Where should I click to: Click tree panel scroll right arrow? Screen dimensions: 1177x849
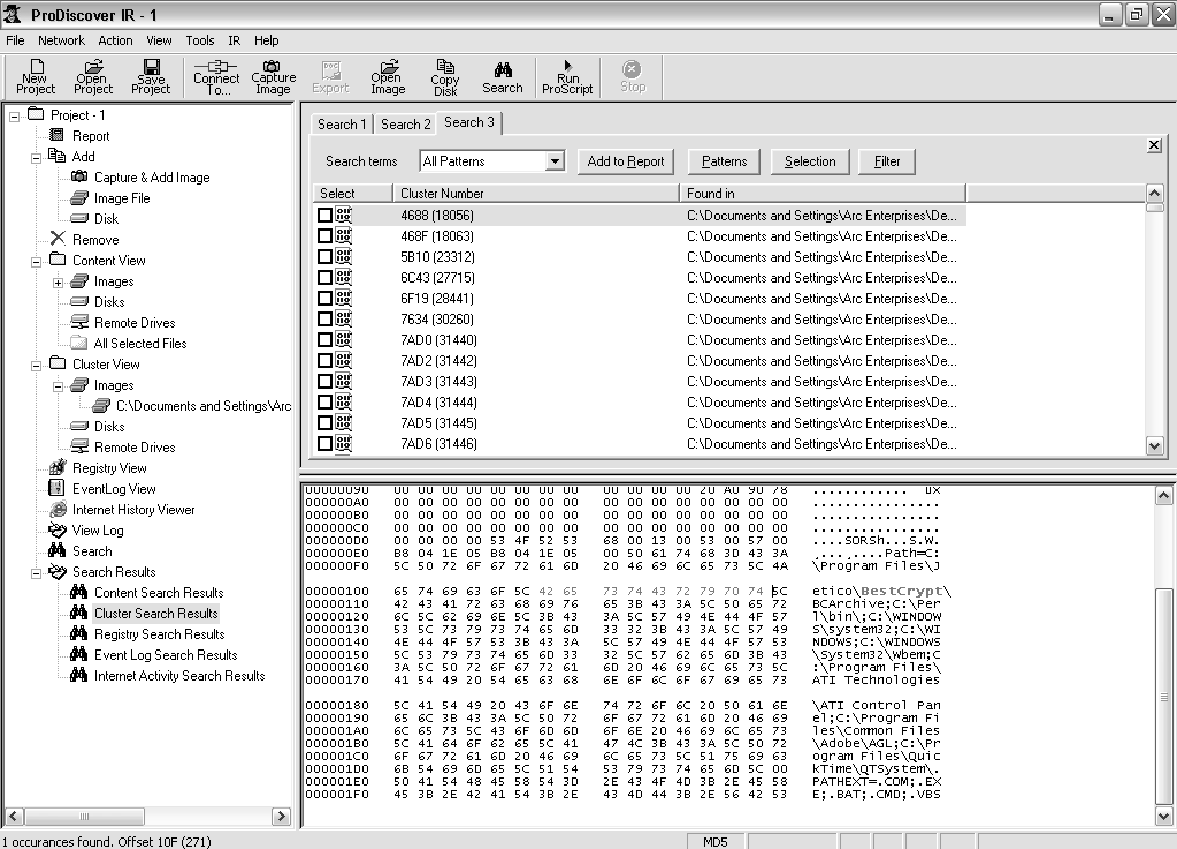281,816
